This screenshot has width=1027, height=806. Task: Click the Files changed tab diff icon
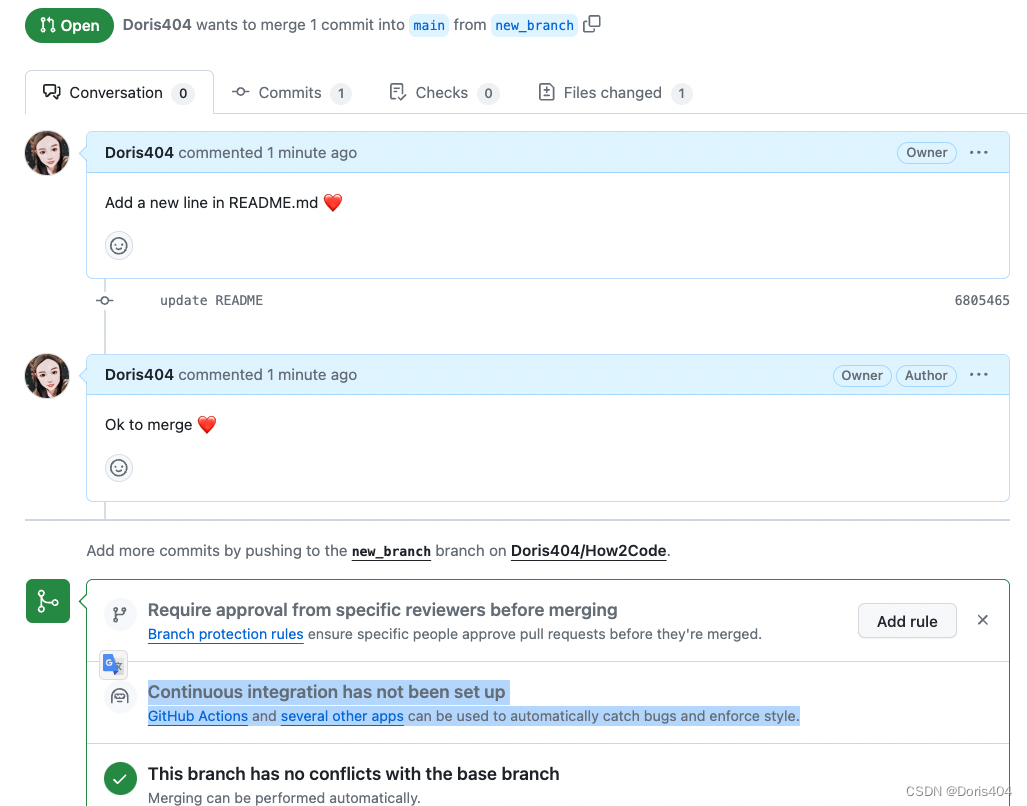546,92
